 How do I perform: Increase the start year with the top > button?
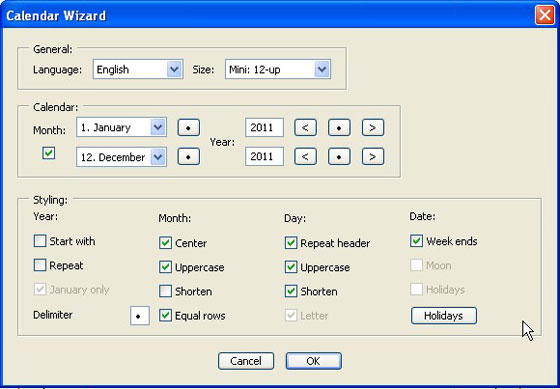point(373,128)
